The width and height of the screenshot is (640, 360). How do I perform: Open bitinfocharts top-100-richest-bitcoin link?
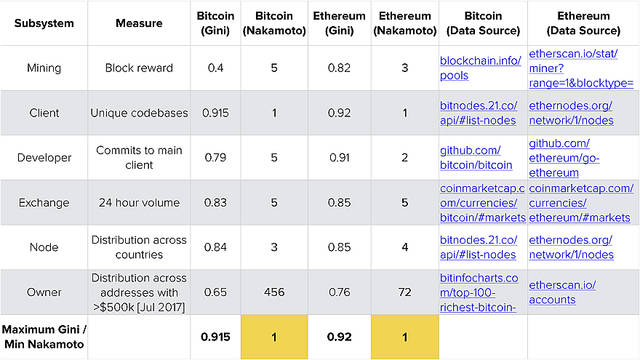[x=479, y=292]
